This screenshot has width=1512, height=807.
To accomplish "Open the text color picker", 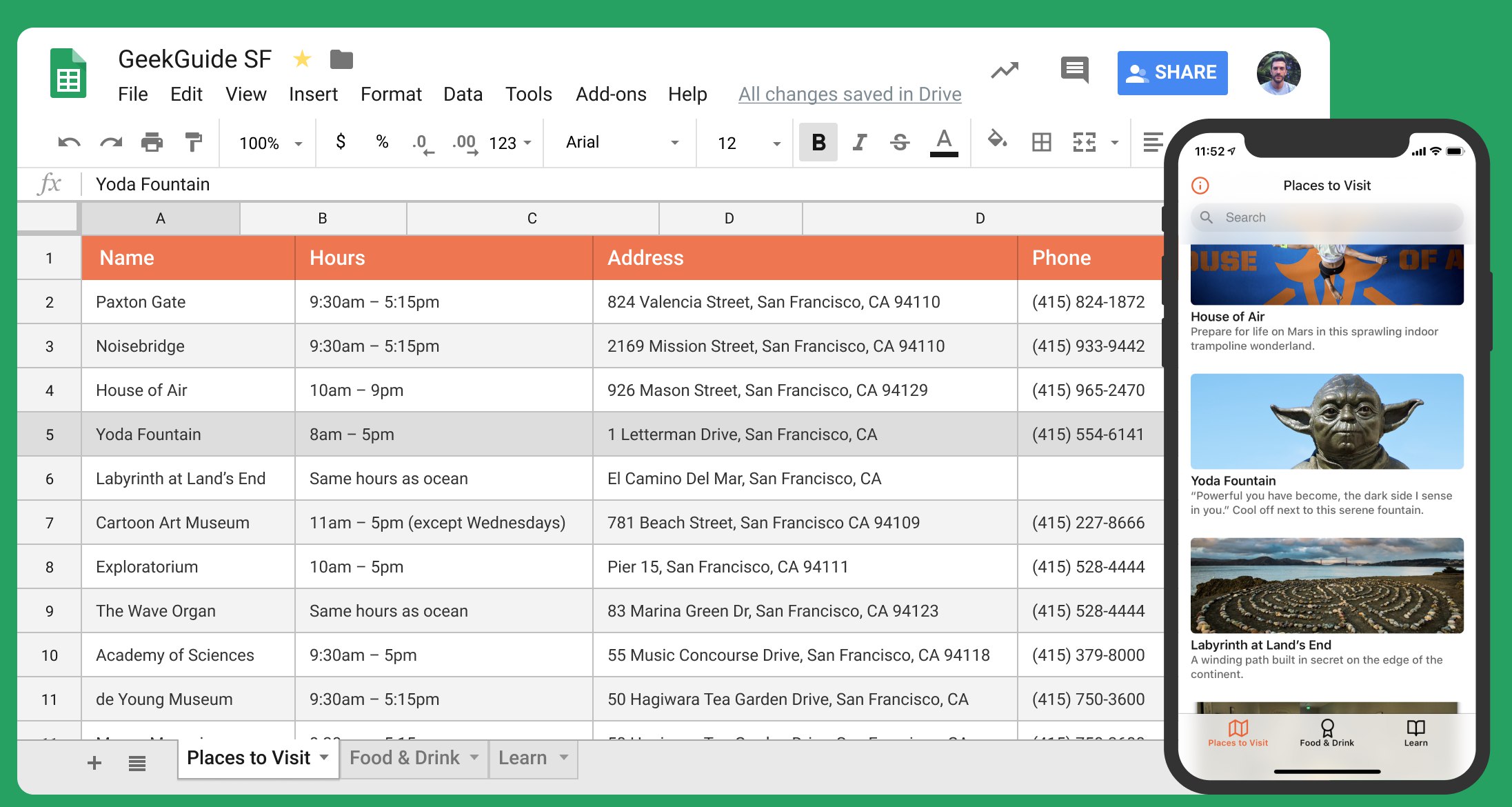I will (944, 143).
